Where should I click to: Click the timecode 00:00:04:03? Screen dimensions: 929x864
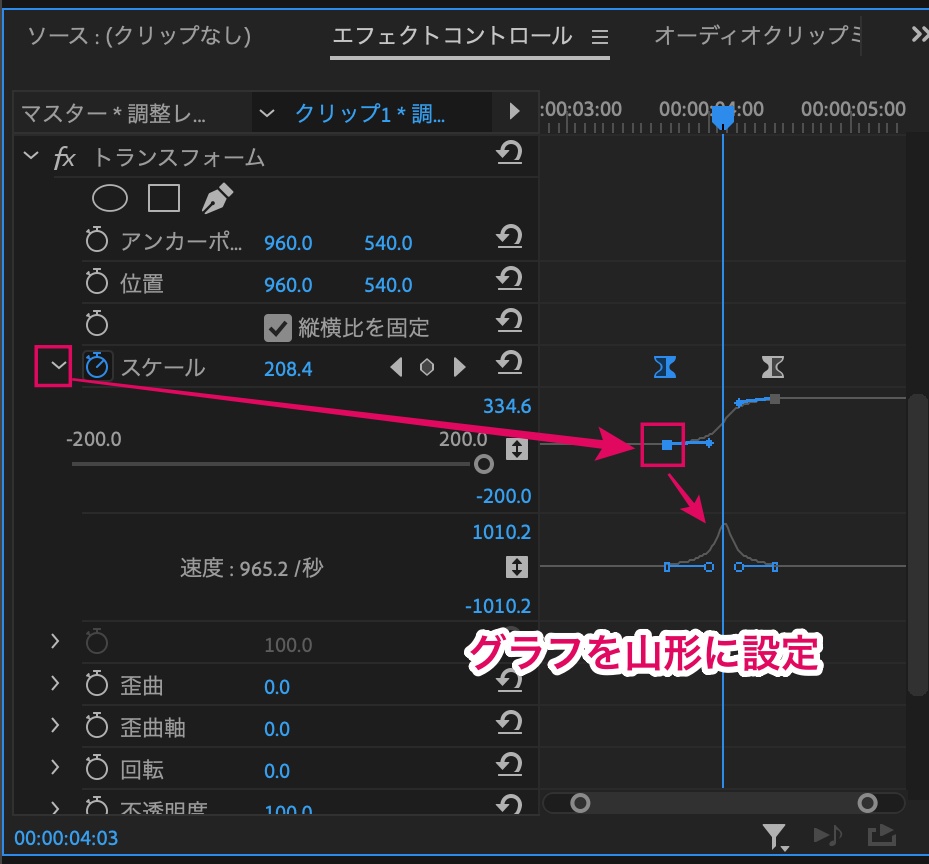(x=66, y=838)
